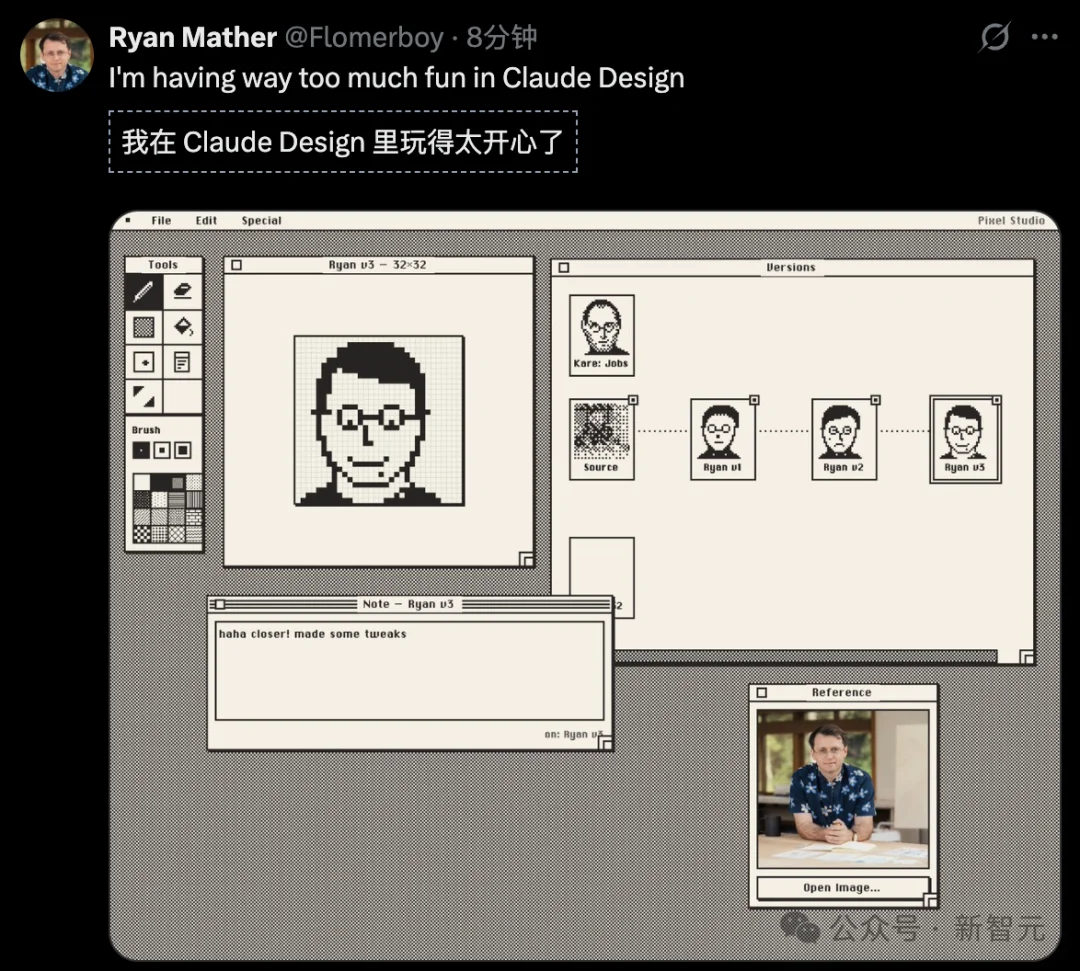Image resolution: width=1080 pixels, height=971 pixels.
Task: Select the largest brush size
Action: tap(182, 451)
